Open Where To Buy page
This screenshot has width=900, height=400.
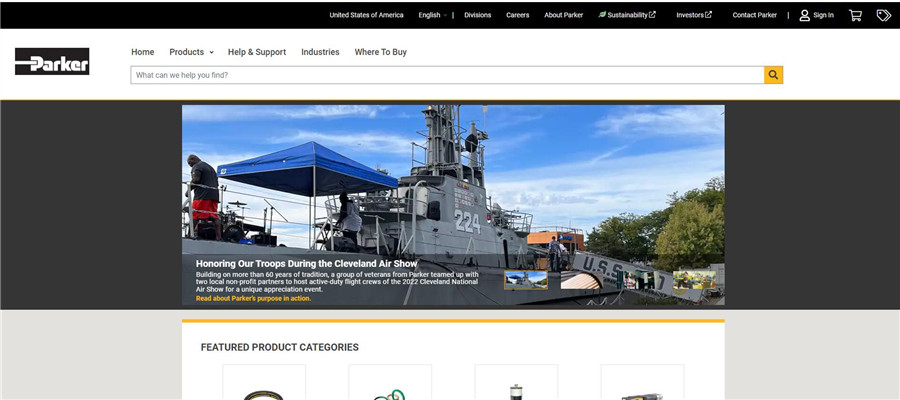click(x=380, y=52)
